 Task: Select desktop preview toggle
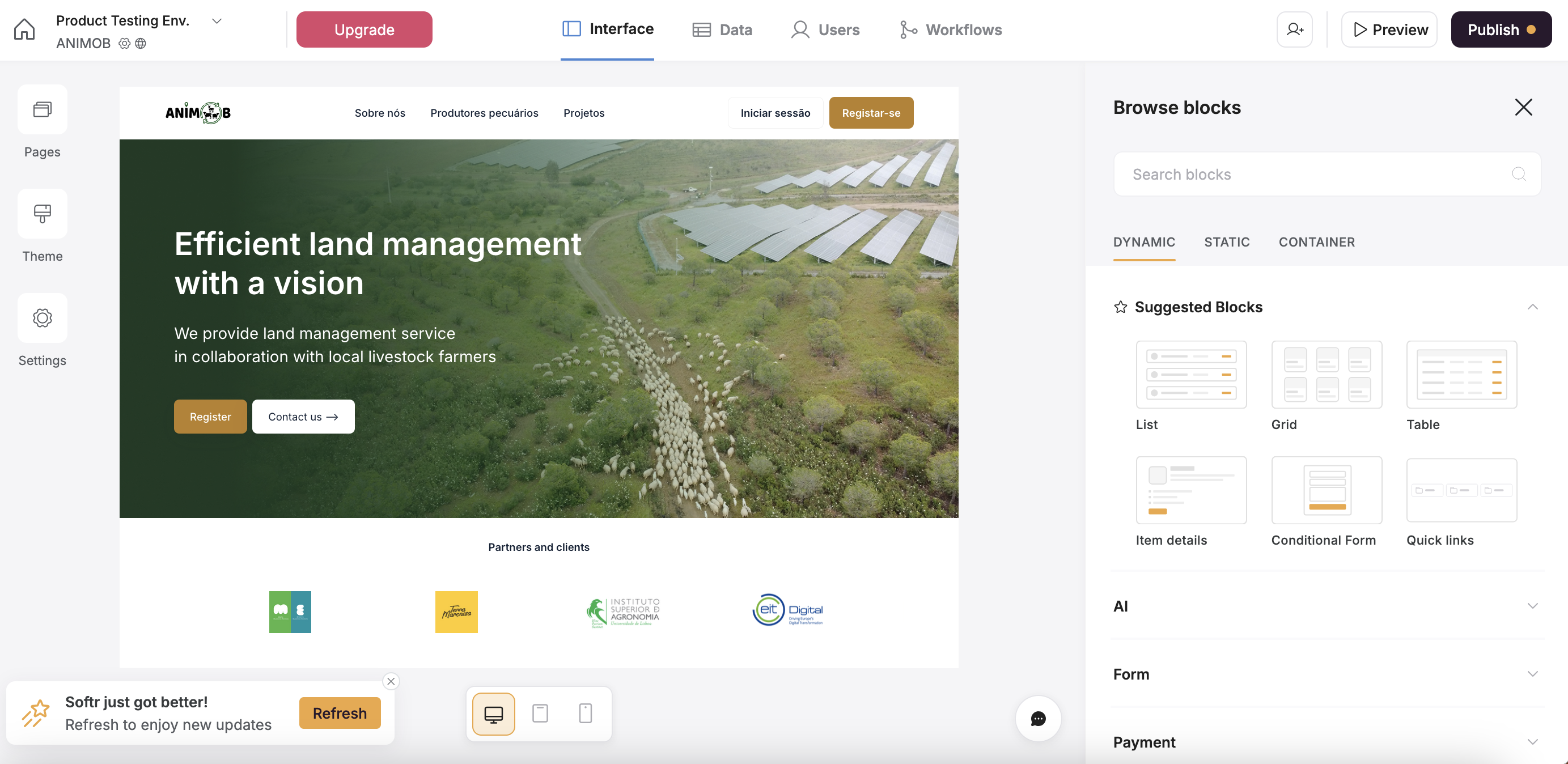pos(493,713)
